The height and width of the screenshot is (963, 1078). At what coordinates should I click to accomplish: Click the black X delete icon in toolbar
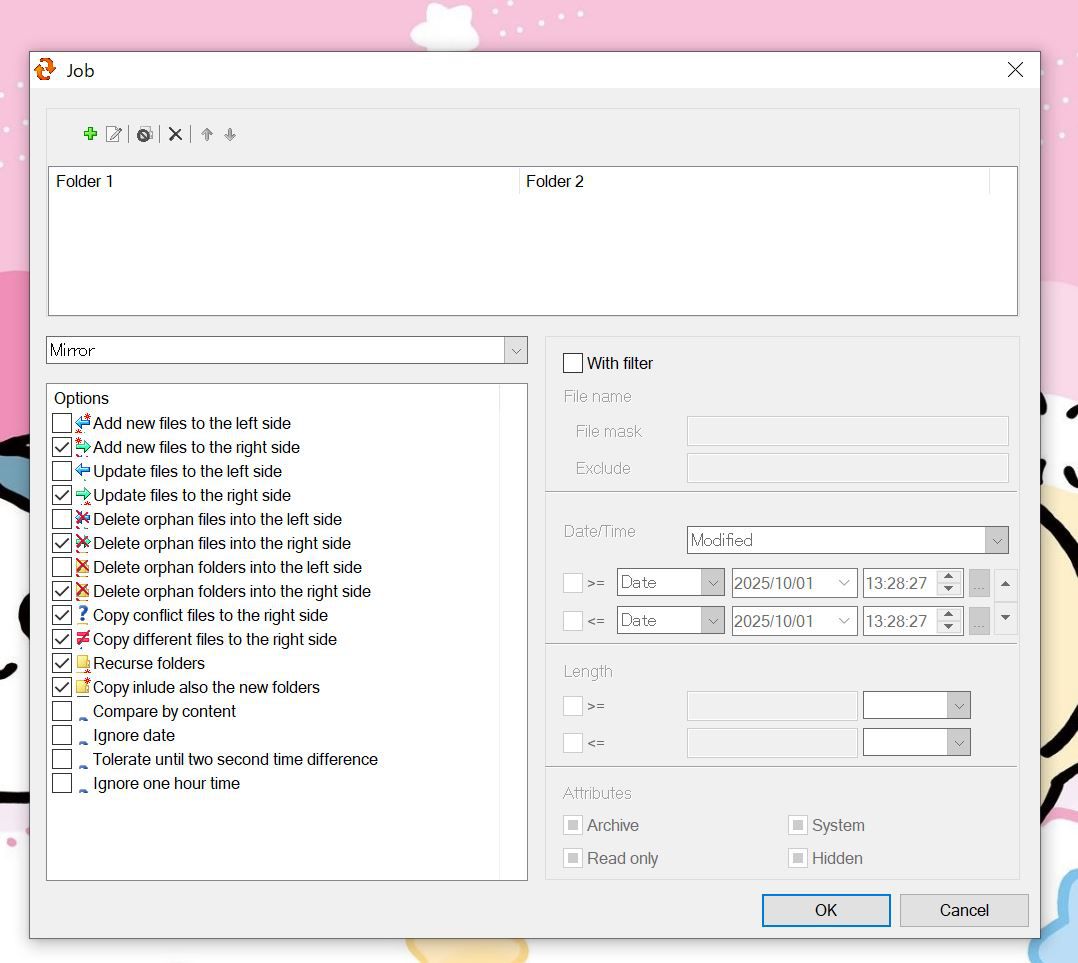pos(175,134)
